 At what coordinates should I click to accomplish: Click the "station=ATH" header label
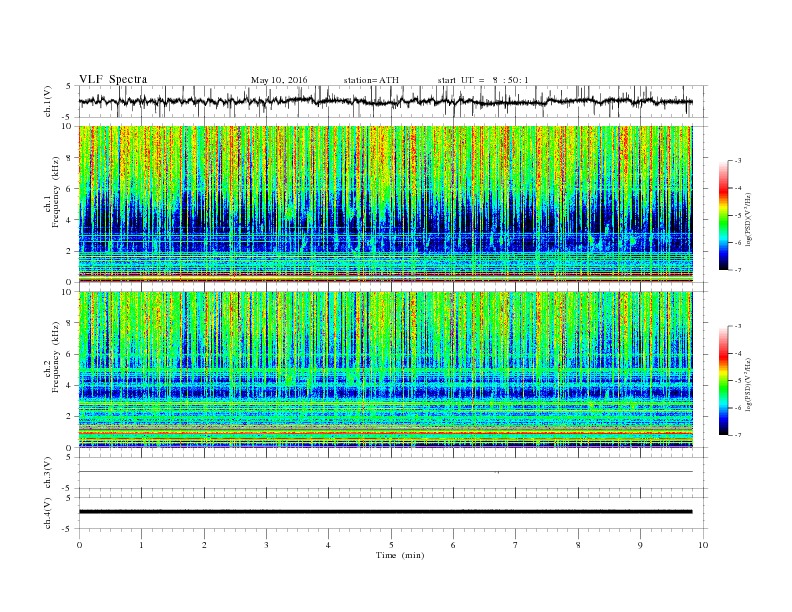[371, 80]
